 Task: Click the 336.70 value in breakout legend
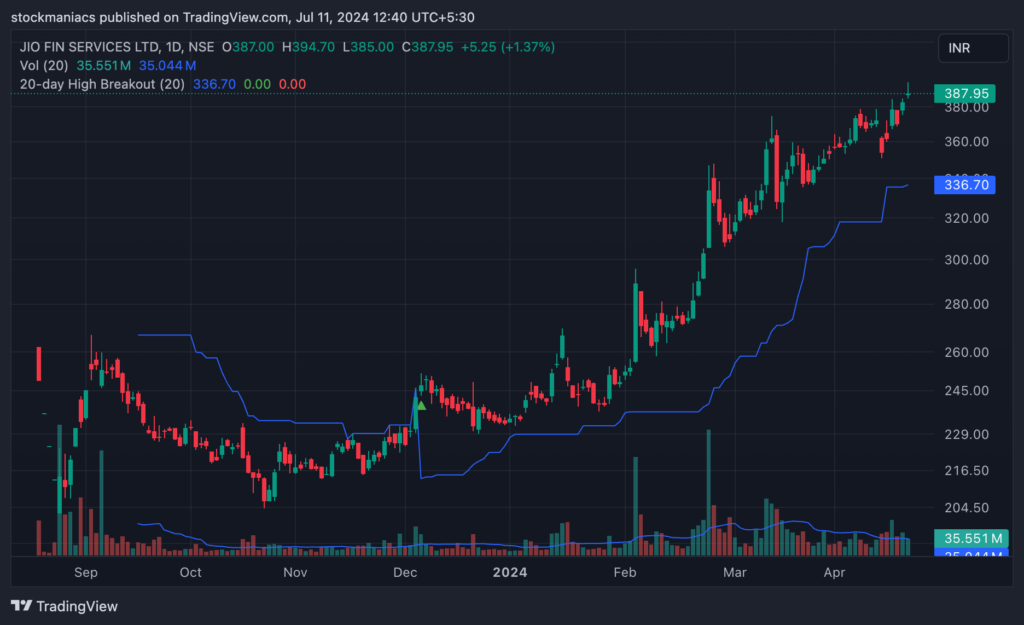point(214,84)
